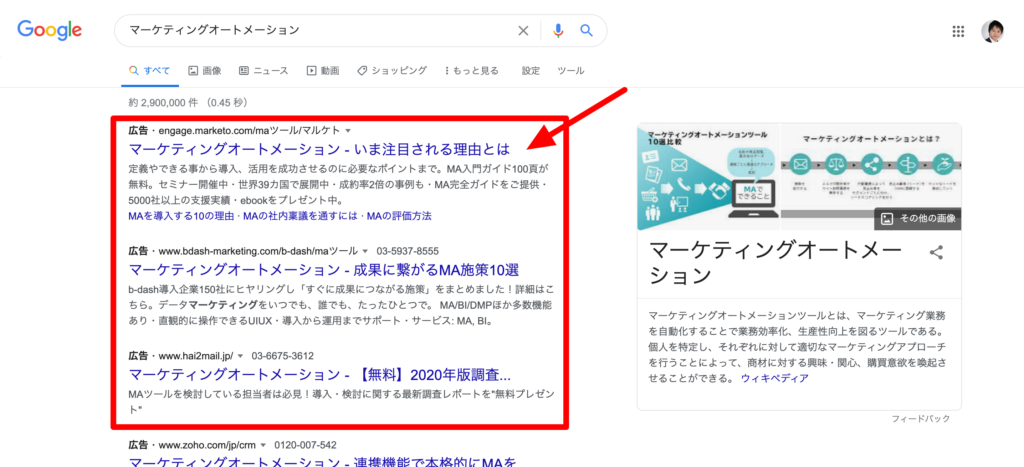Click phone number 0120-007-542
The image size is (1024, 467).
[306, 445]
